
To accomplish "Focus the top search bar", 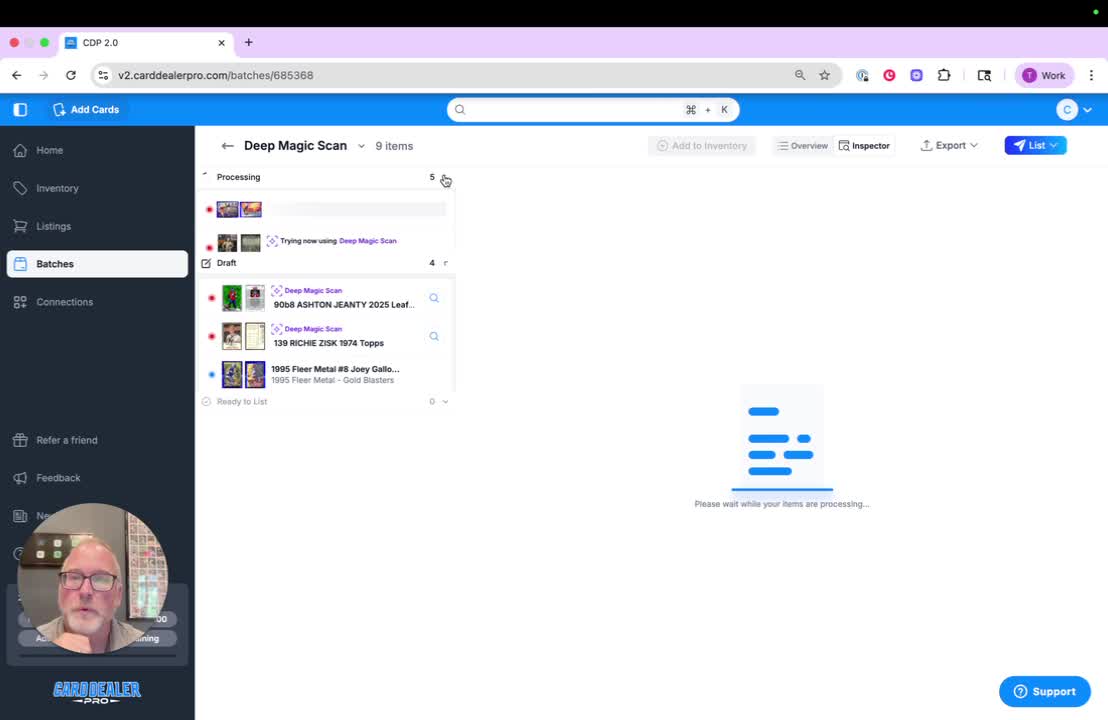I will (593, 110).
